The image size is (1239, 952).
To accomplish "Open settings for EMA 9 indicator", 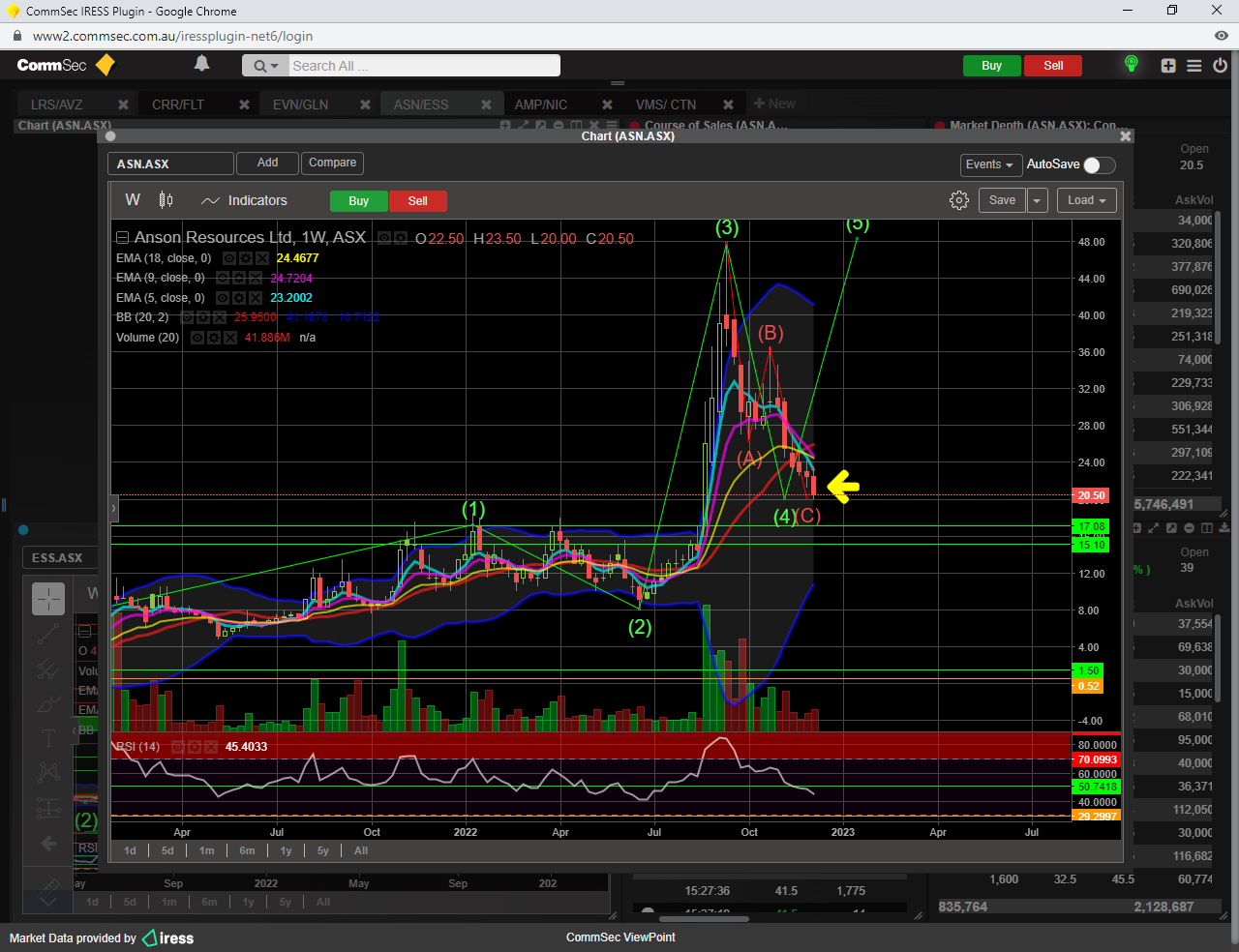I will click(240, 278).
